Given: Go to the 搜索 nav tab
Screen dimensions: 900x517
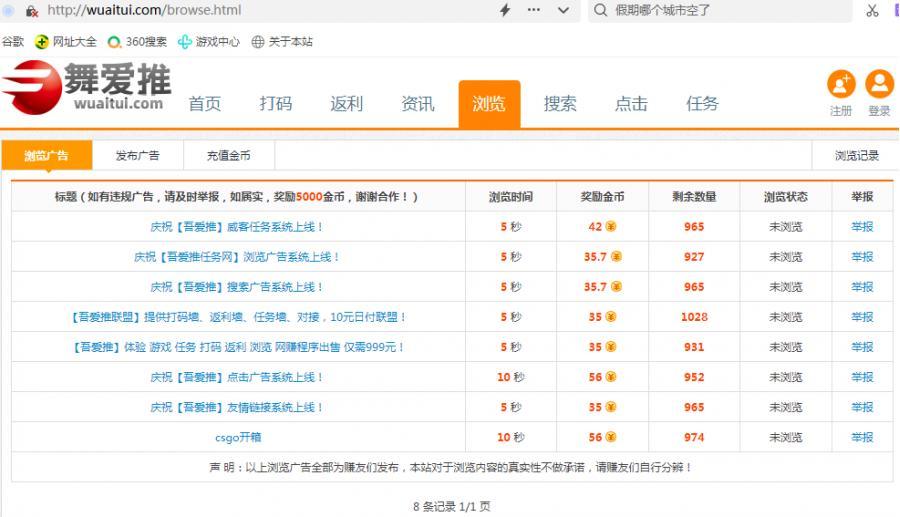Looking at the screenshot, I should pyautogui.click(x=560, y=103).
